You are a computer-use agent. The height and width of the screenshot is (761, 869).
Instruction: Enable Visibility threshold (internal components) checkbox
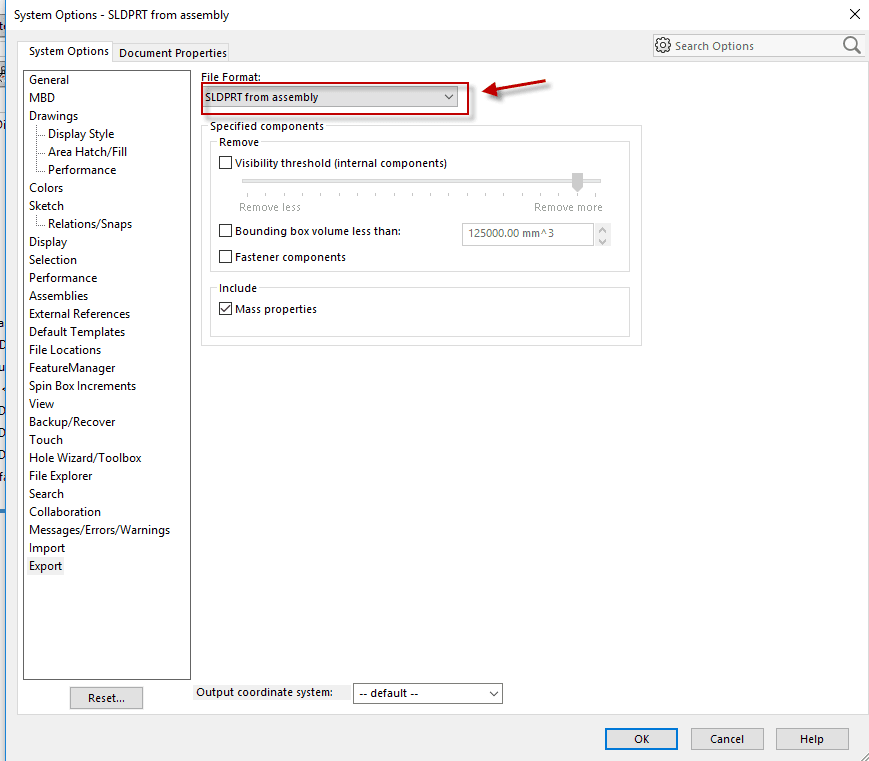pyautogui.click(x=226, y=163)
